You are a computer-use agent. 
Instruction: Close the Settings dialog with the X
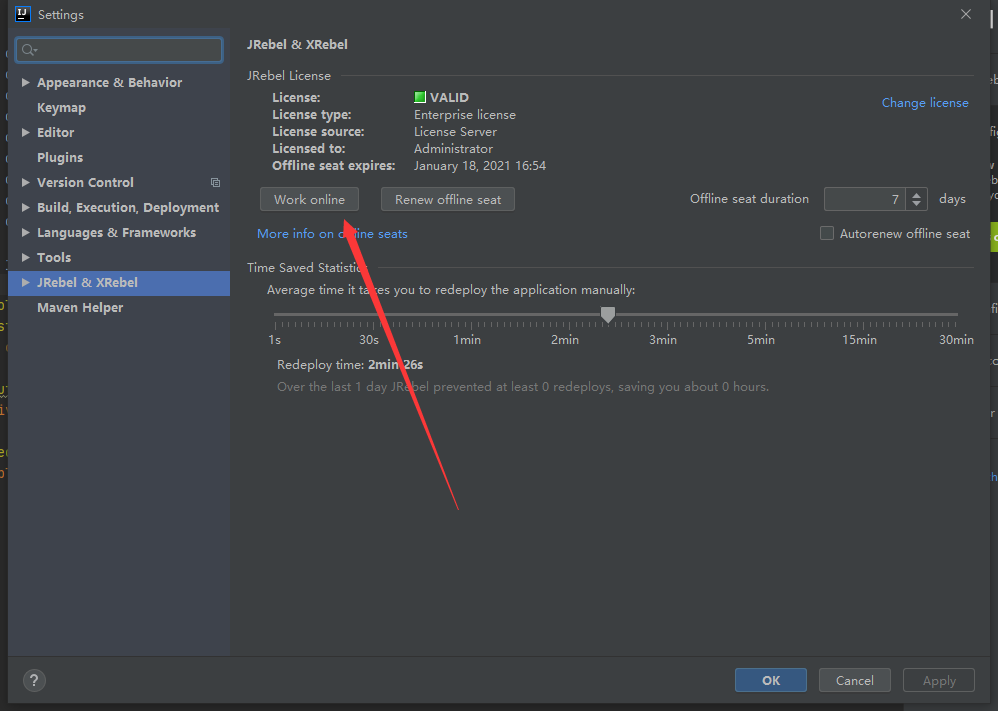[x=966, y=14]
